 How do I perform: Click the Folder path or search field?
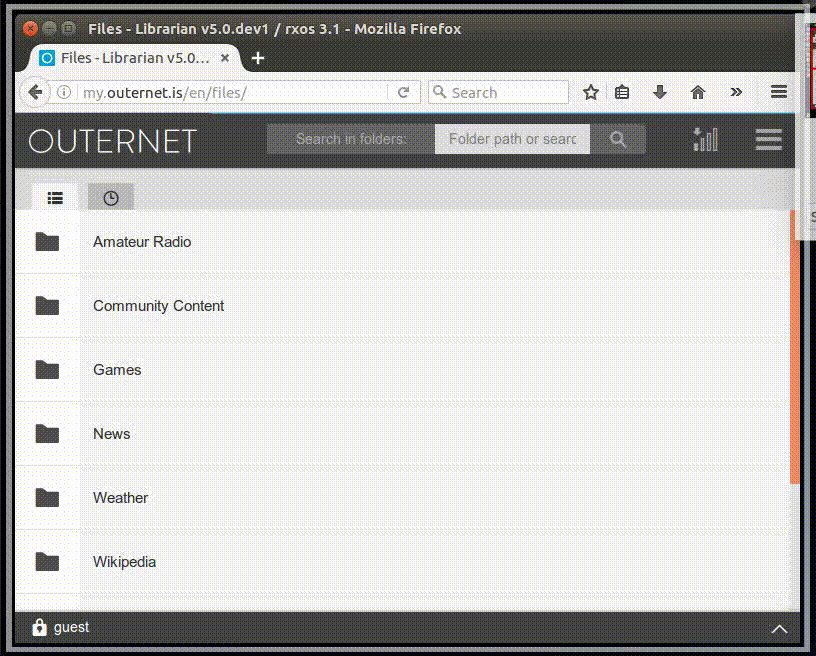click(512, 139)
